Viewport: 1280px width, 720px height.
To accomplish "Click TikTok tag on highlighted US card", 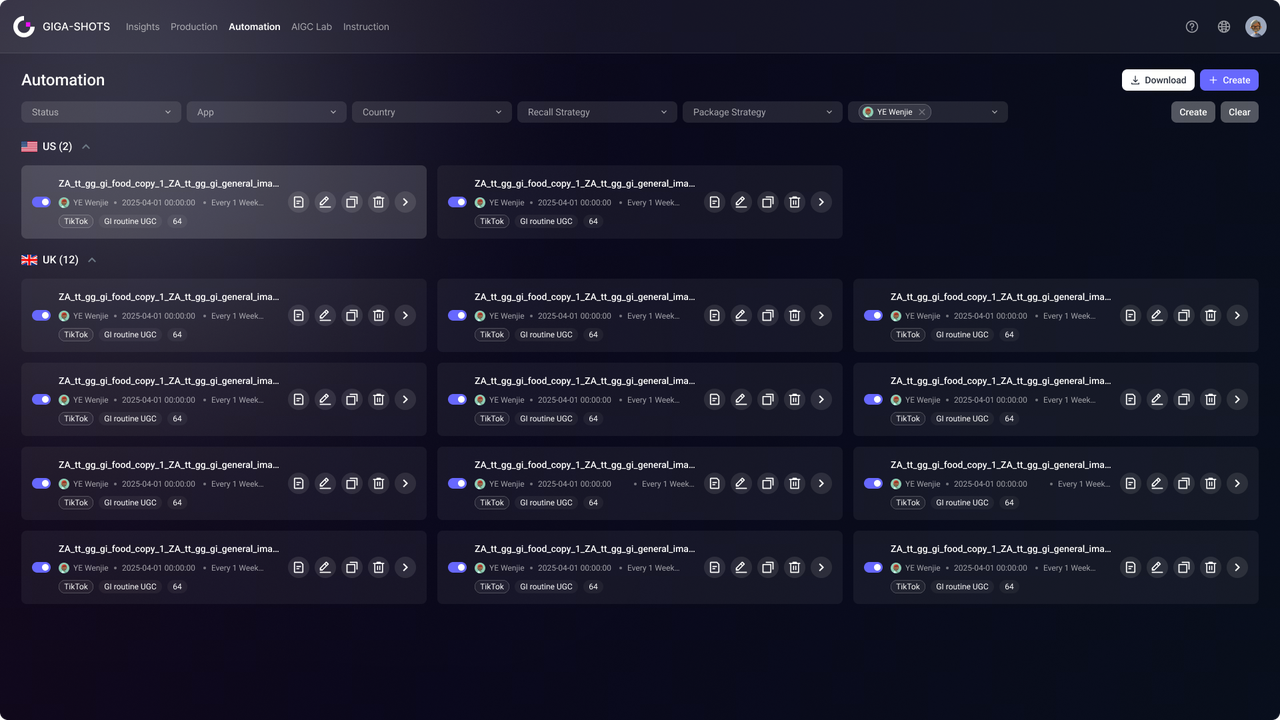I will click(76, 221).
